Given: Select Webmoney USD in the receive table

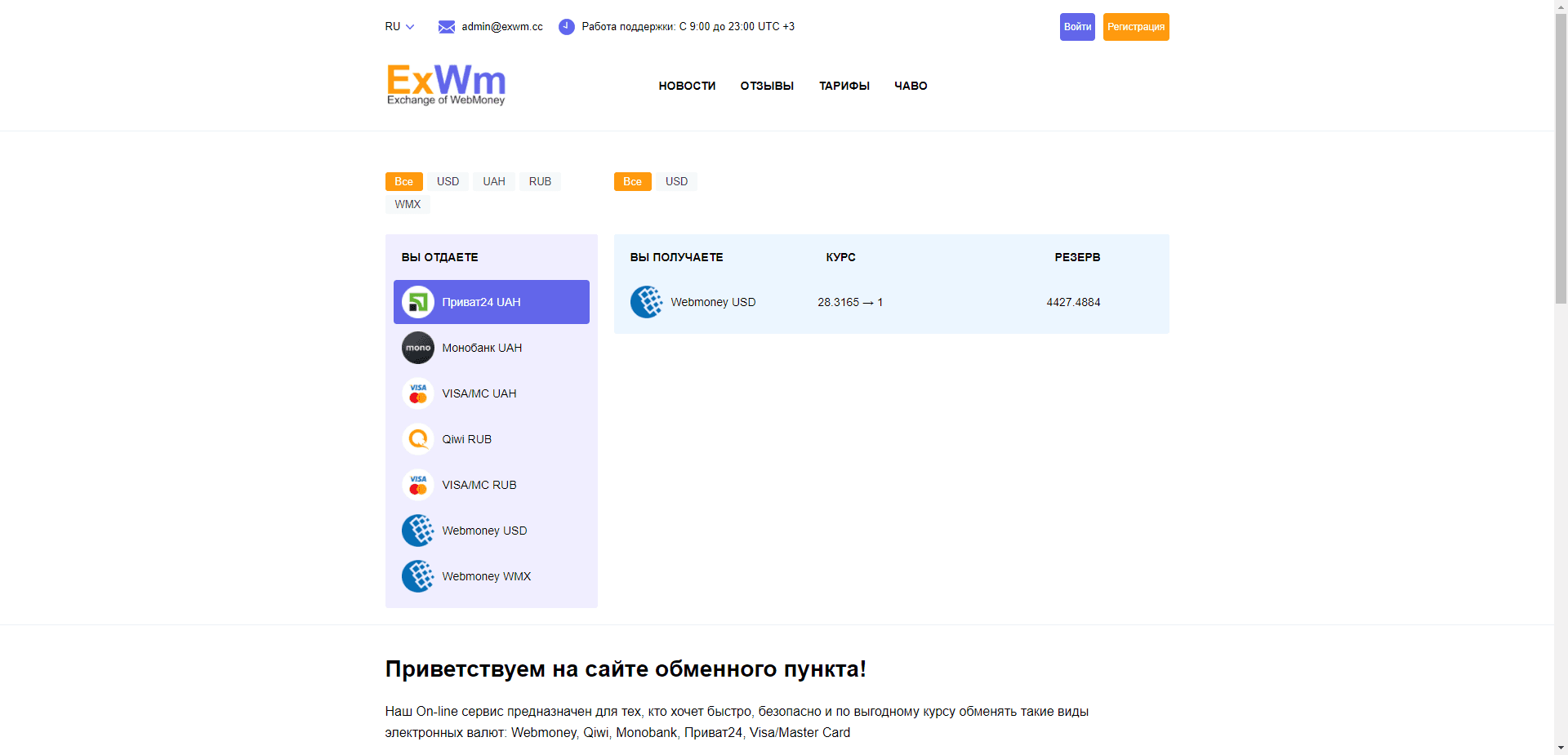Looking at the screenshot, I should (712, 301).
